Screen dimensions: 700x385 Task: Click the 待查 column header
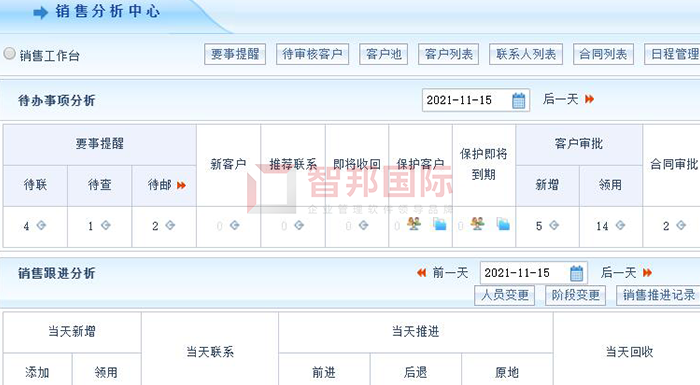coord(100,185)
